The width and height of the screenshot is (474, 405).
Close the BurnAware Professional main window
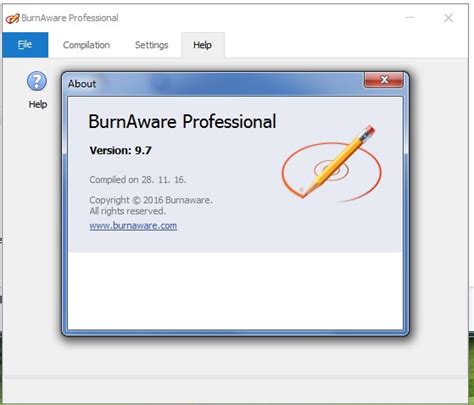(x=448, y=18)
